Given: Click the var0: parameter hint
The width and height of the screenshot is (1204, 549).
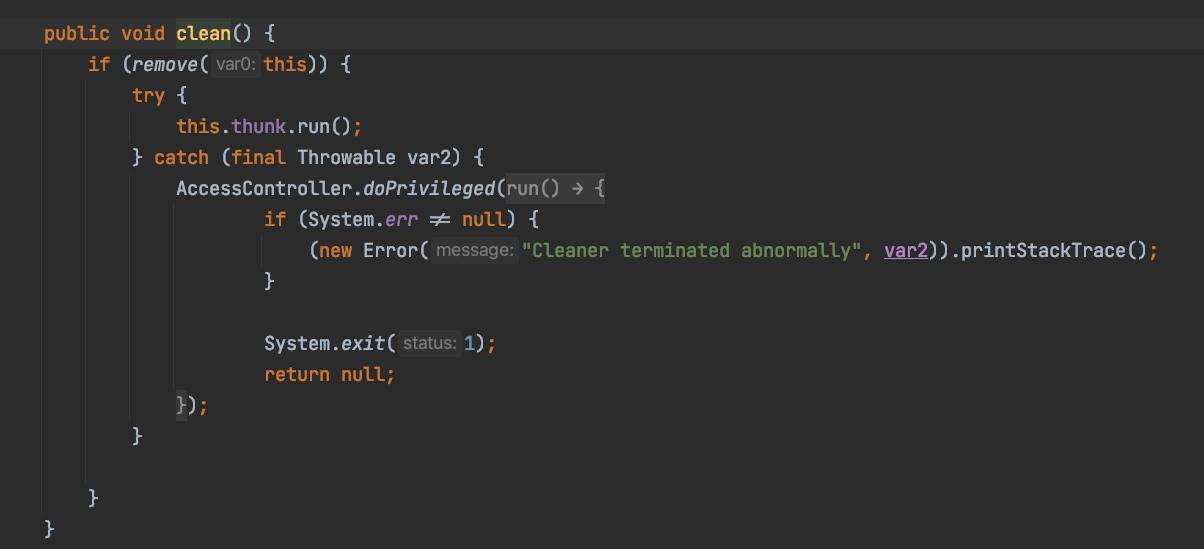Looking at the screenshot, I should tap(235, 64).
